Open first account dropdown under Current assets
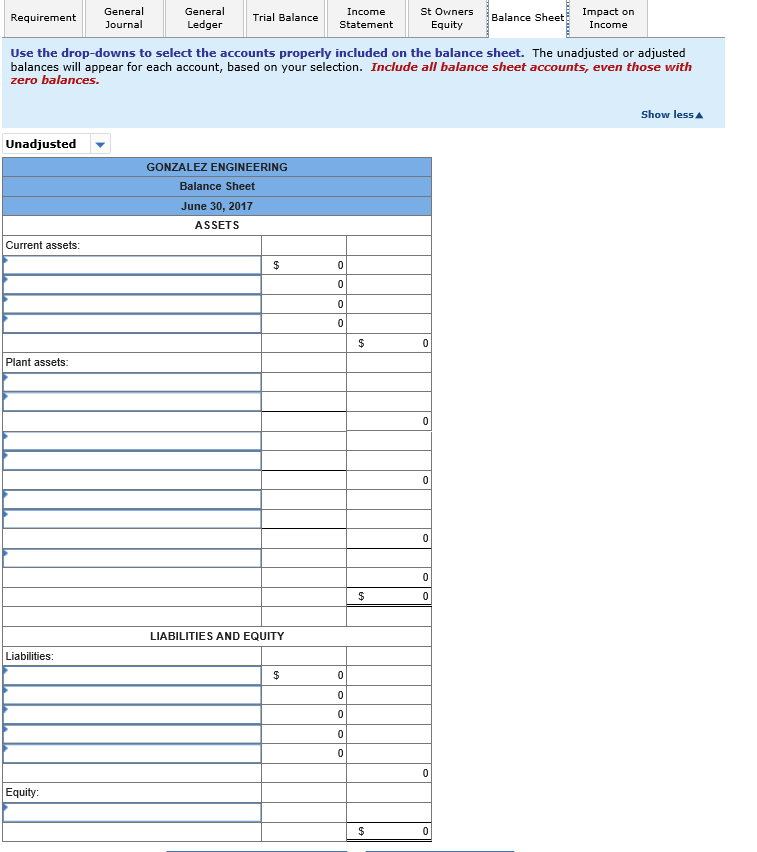This screenshot has width=757, height=852. tap(132, 265)
